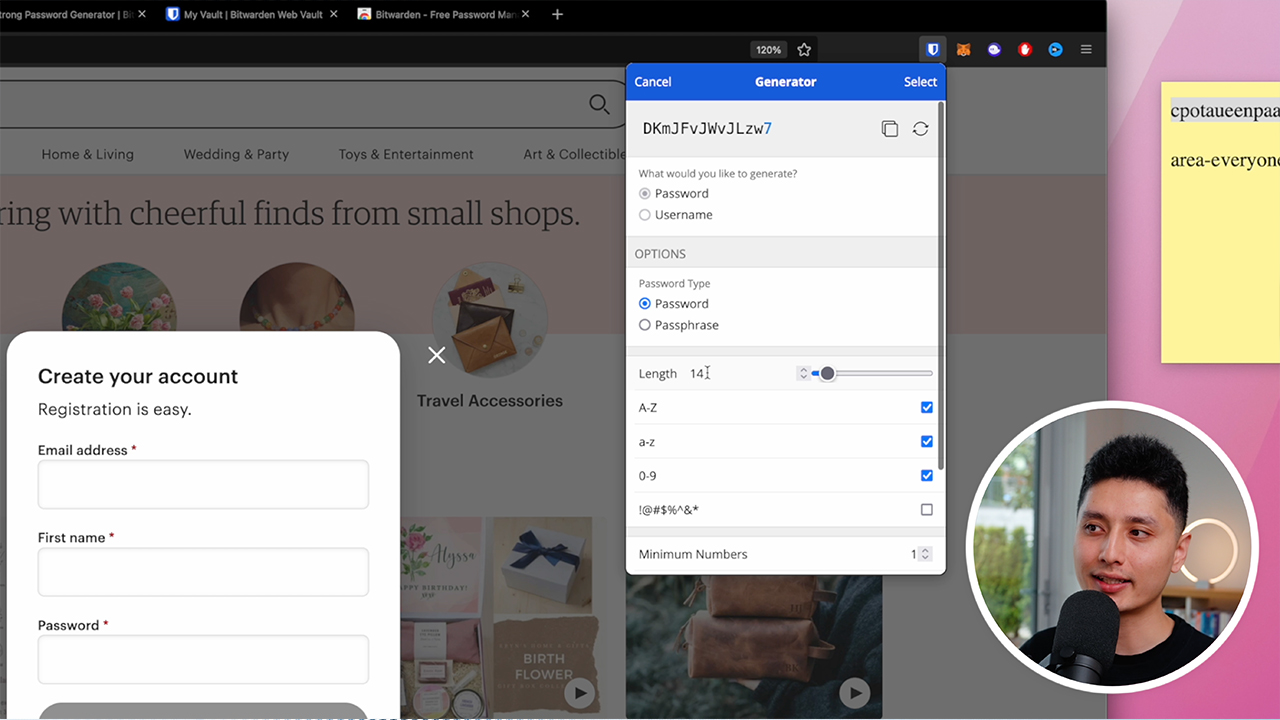Close the Strong Password Generator tab

click(142, 14)
